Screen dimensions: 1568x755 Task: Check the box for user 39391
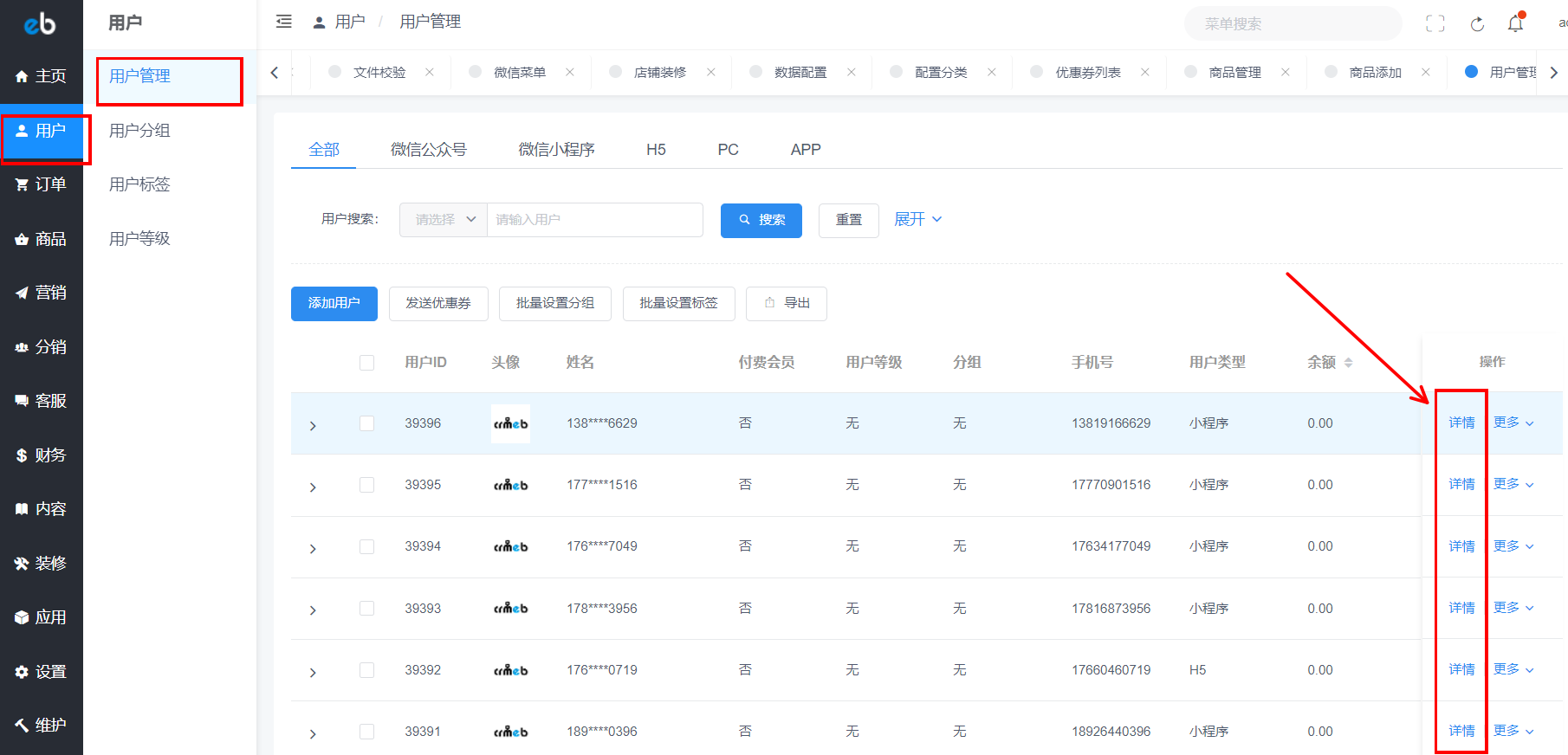[367, 732]
